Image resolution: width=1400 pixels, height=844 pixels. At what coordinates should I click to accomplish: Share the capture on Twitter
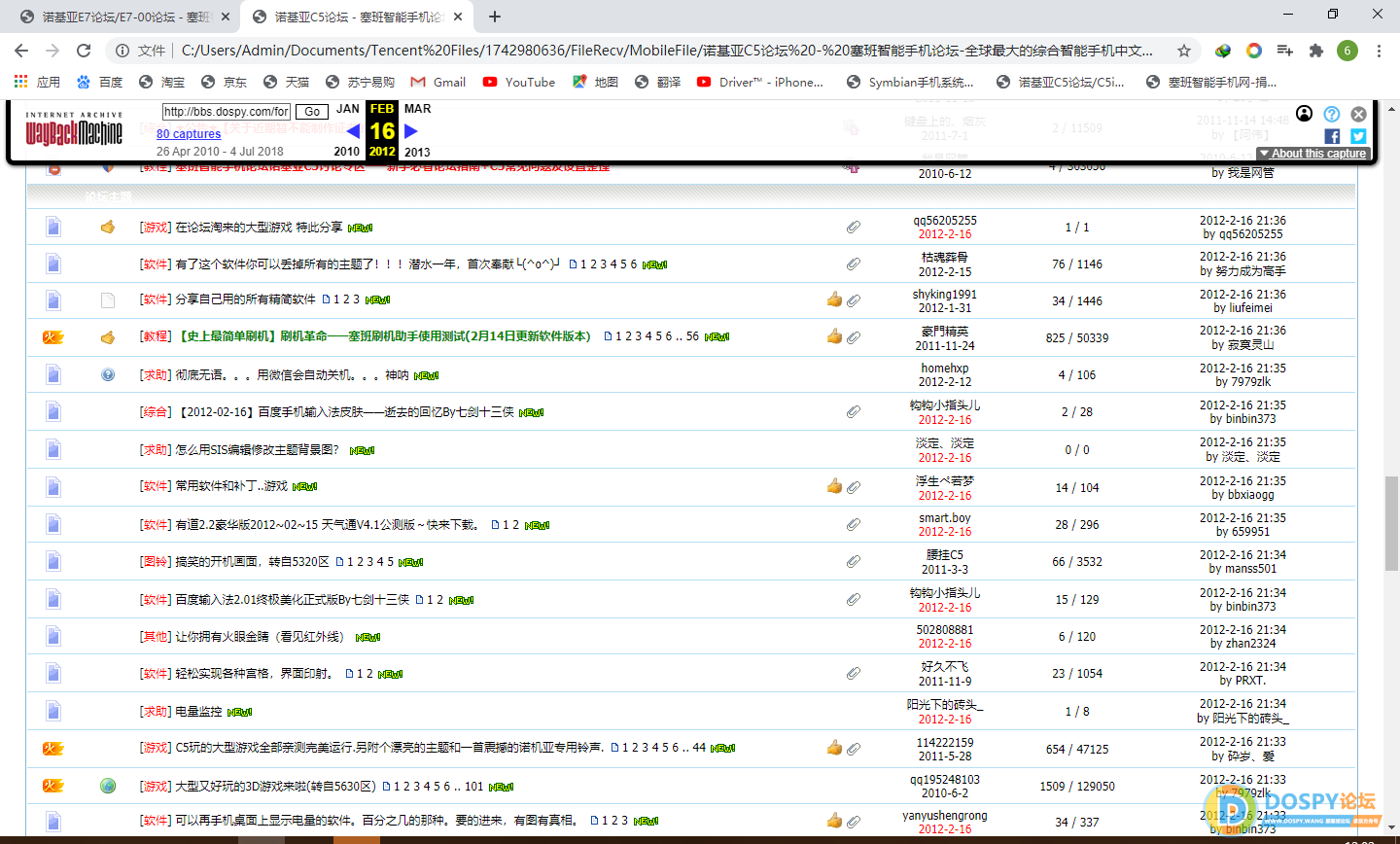click(1358, 136)
